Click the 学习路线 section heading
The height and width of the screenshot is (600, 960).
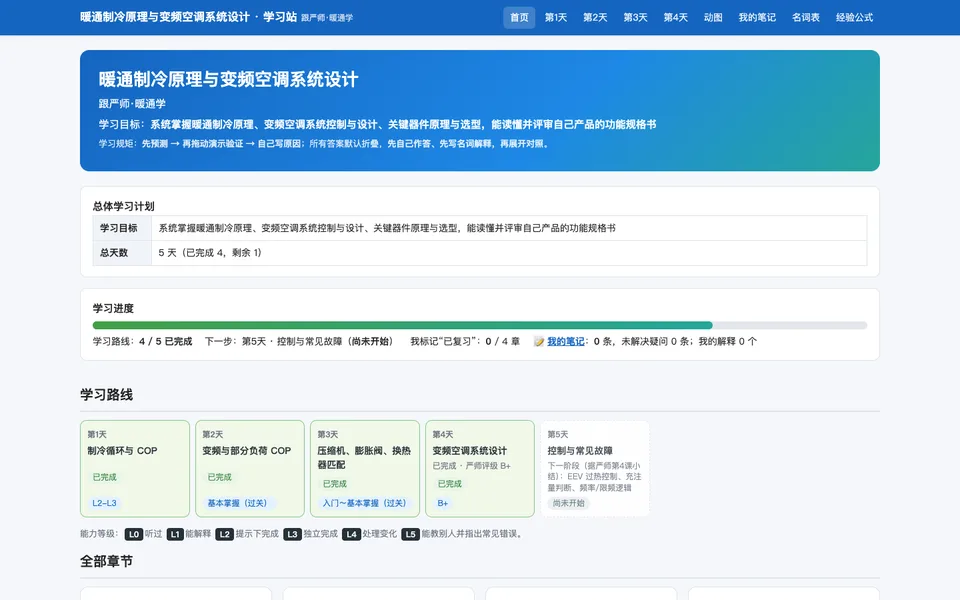(107, 395)
